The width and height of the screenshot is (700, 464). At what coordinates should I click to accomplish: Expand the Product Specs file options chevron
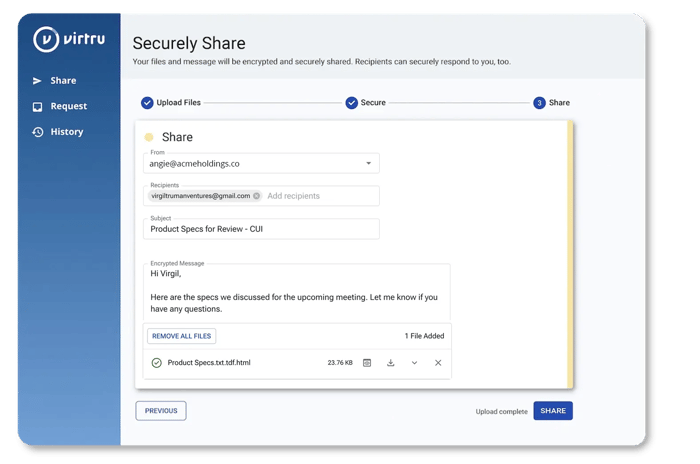pos(414,363)
